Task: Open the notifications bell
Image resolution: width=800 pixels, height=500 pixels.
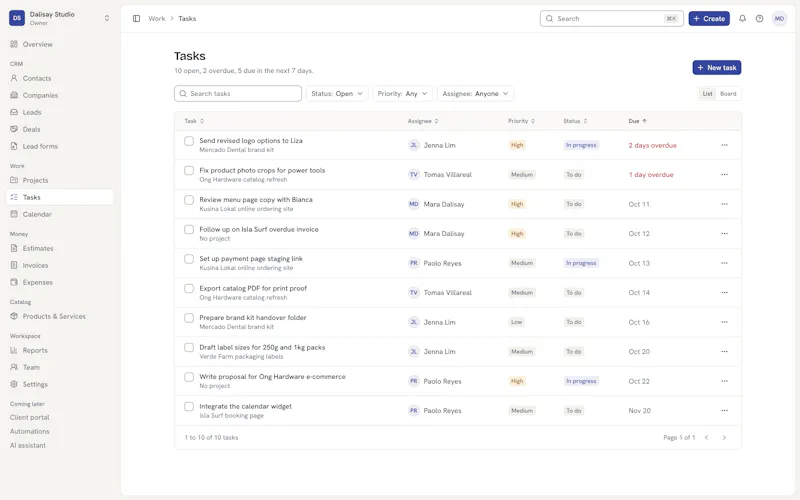Action: [x=742, y=18]
